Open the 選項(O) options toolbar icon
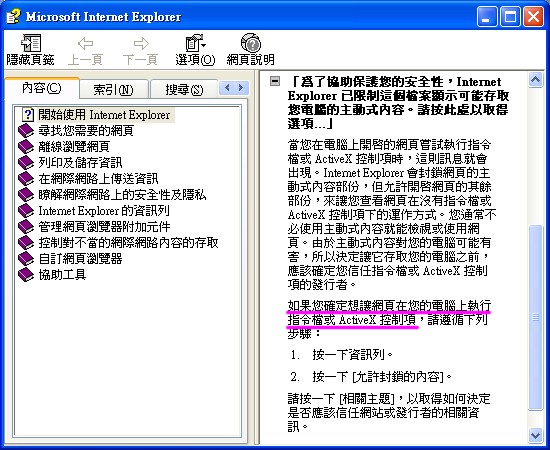 [195, 43]
